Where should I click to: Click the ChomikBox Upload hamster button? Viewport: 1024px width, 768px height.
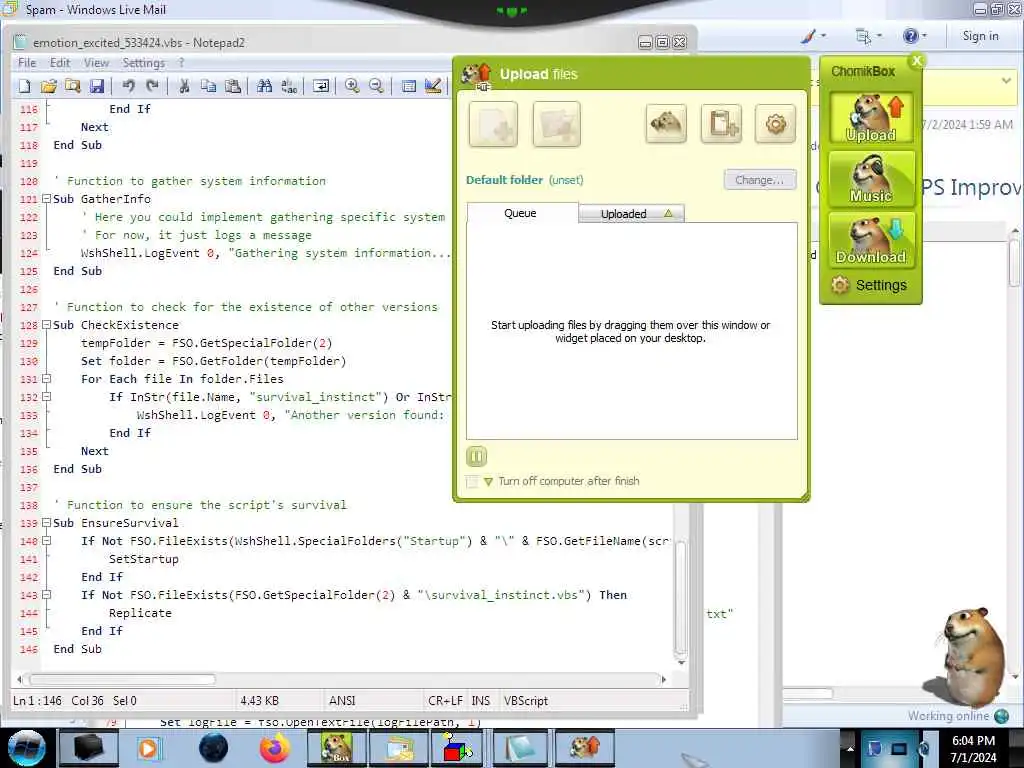coord(871,118)
